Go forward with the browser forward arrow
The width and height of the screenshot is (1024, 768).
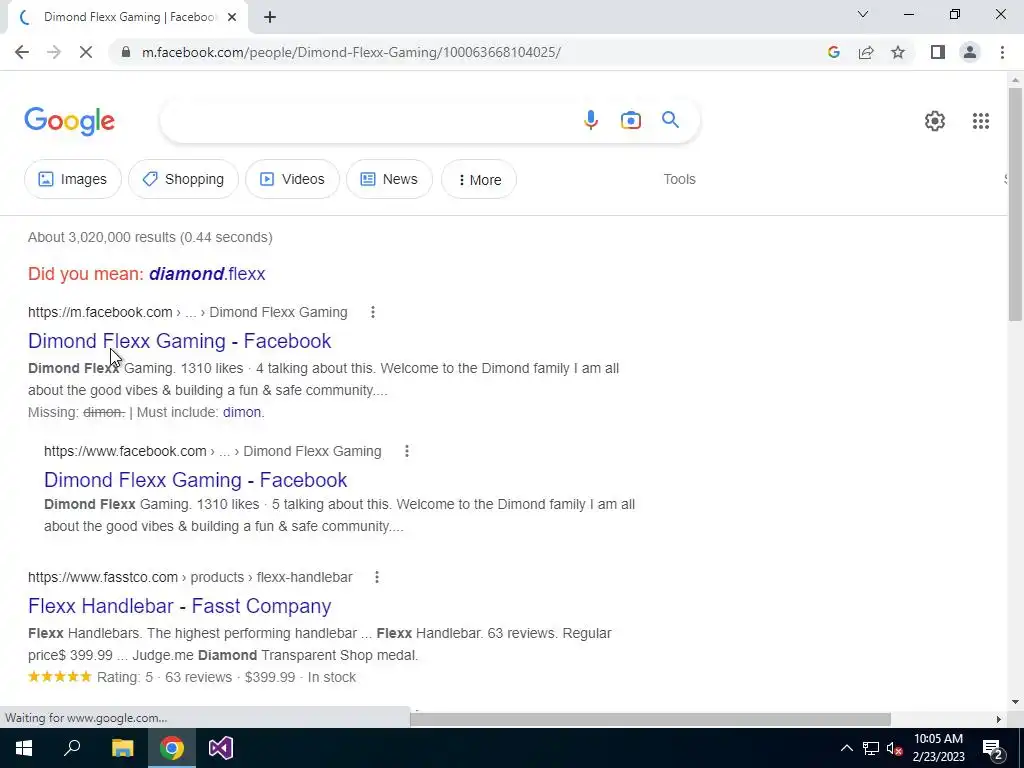54,52
